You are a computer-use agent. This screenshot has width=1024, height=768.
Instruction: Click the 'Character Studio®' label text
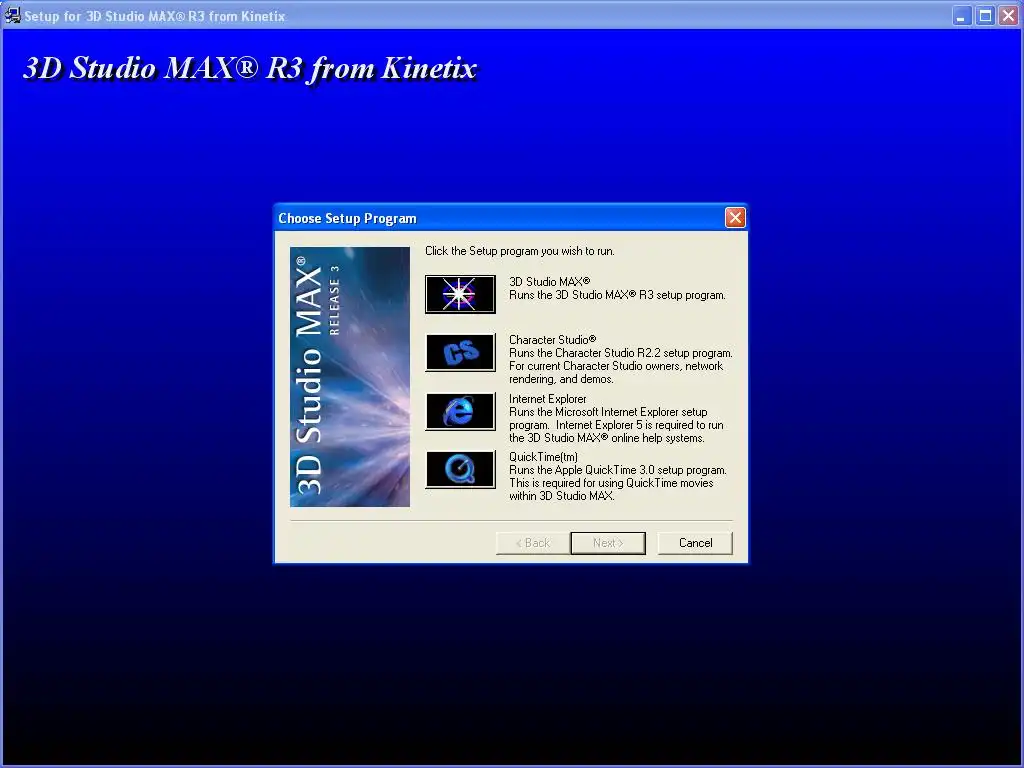pyautogui.click(x=552, y=340)
